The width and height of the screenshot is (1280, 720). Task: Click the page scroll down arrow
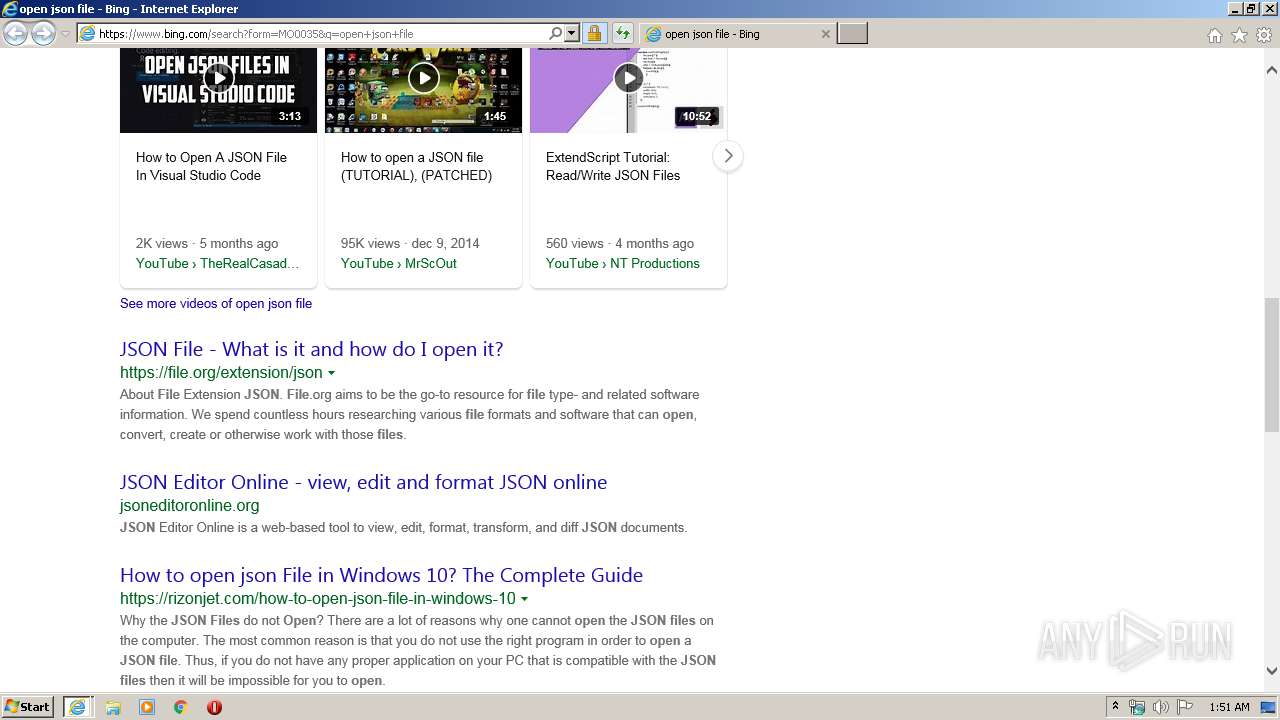click(1272, 671)
